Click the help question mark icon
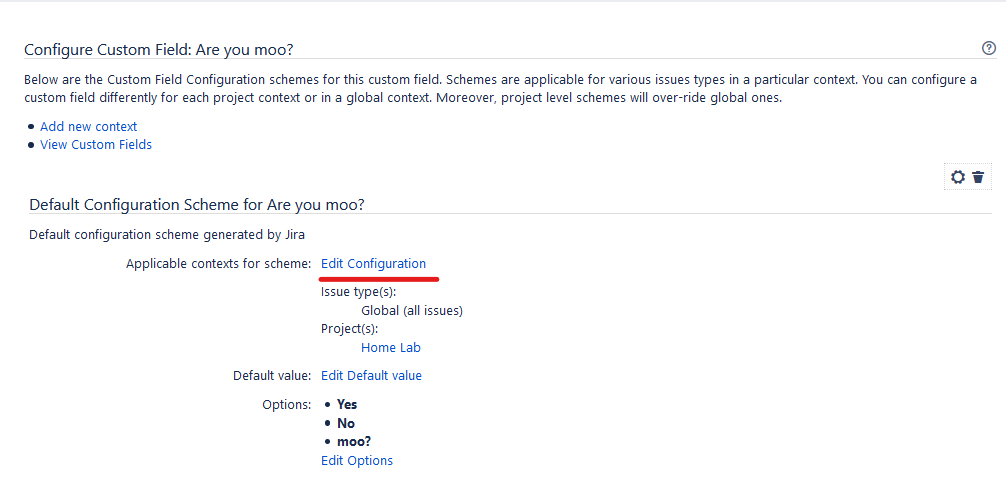 click(989, 48)
